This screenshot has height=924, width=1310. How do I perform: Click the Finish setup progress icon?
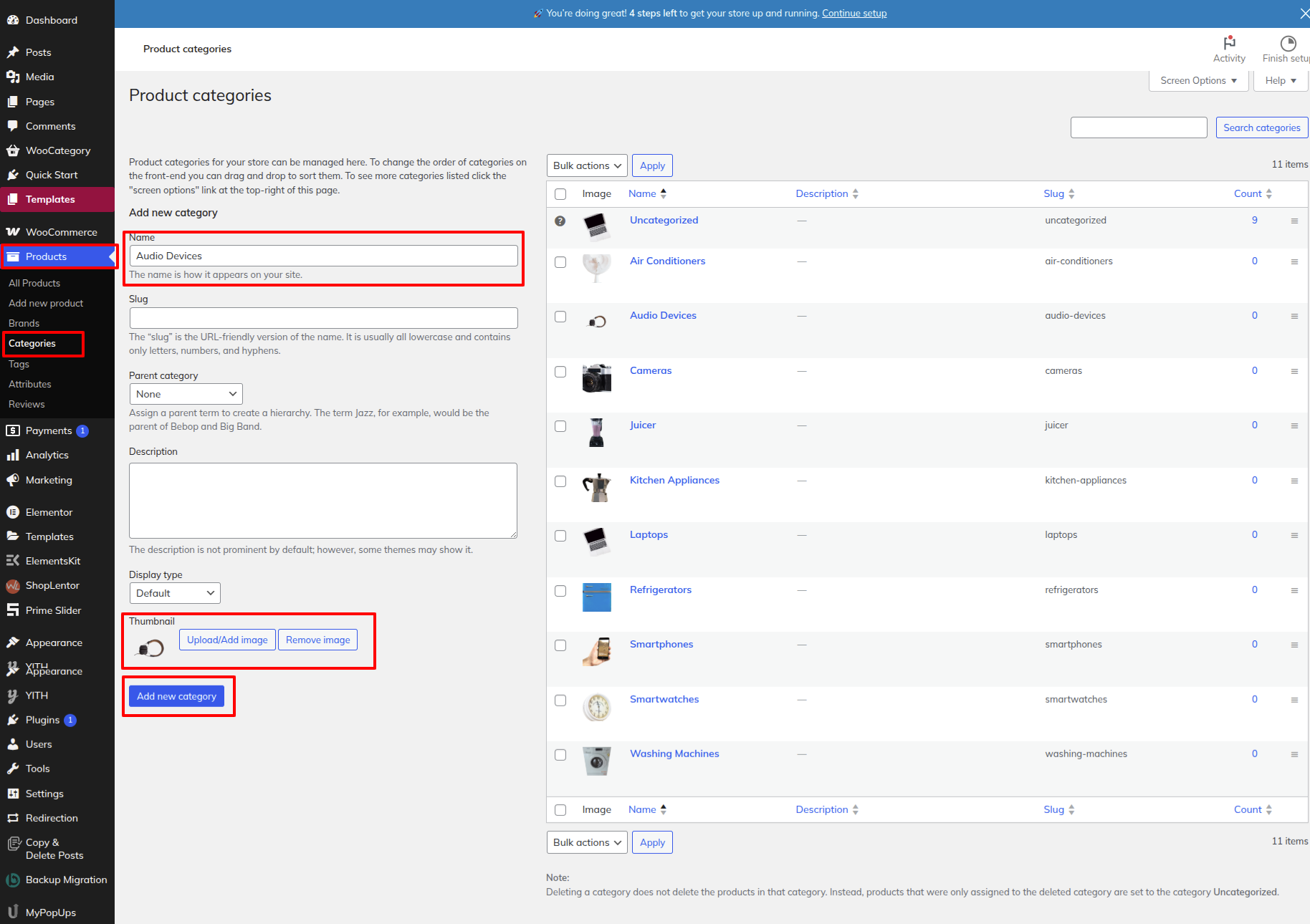point(1287,43)
